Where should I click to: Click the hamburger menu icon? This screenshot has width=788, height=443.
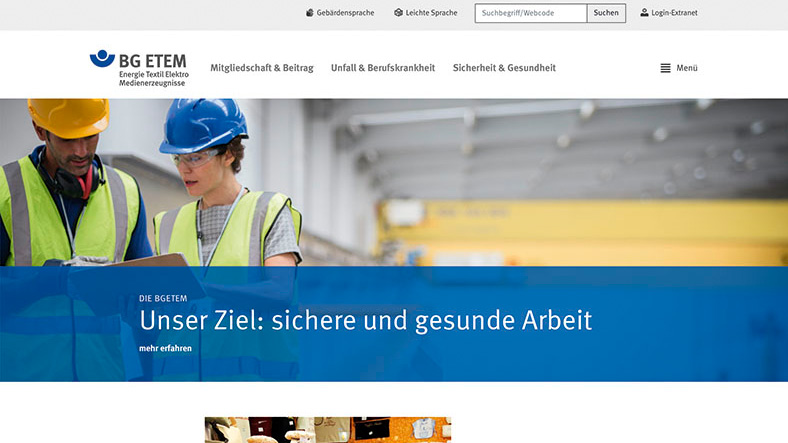point(665,68)
